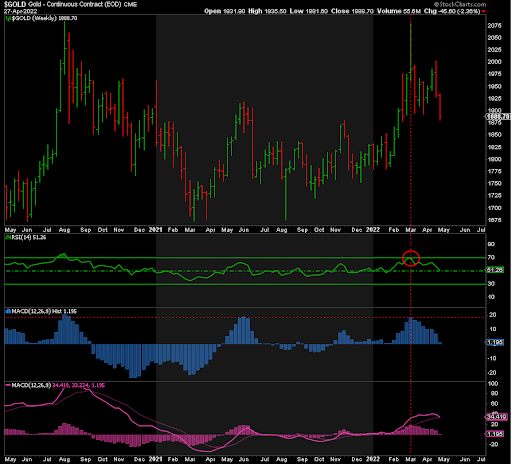This screenshot has width=512, height=464.
Task: Click the 2025 price axis label
Action: coord(494,50)
